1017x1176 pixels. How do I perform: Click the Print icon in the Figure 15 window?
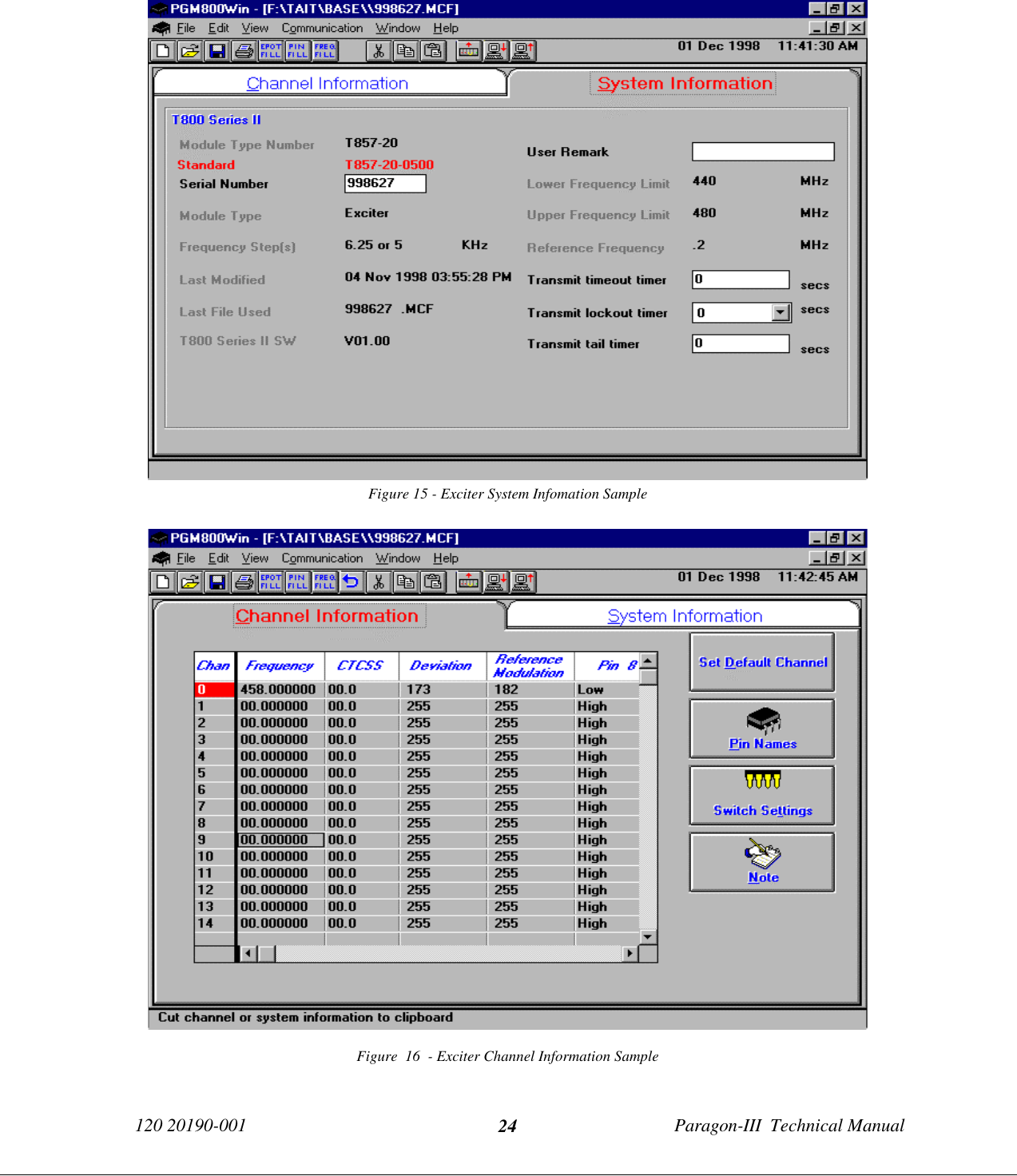click(x=244, y=51)
